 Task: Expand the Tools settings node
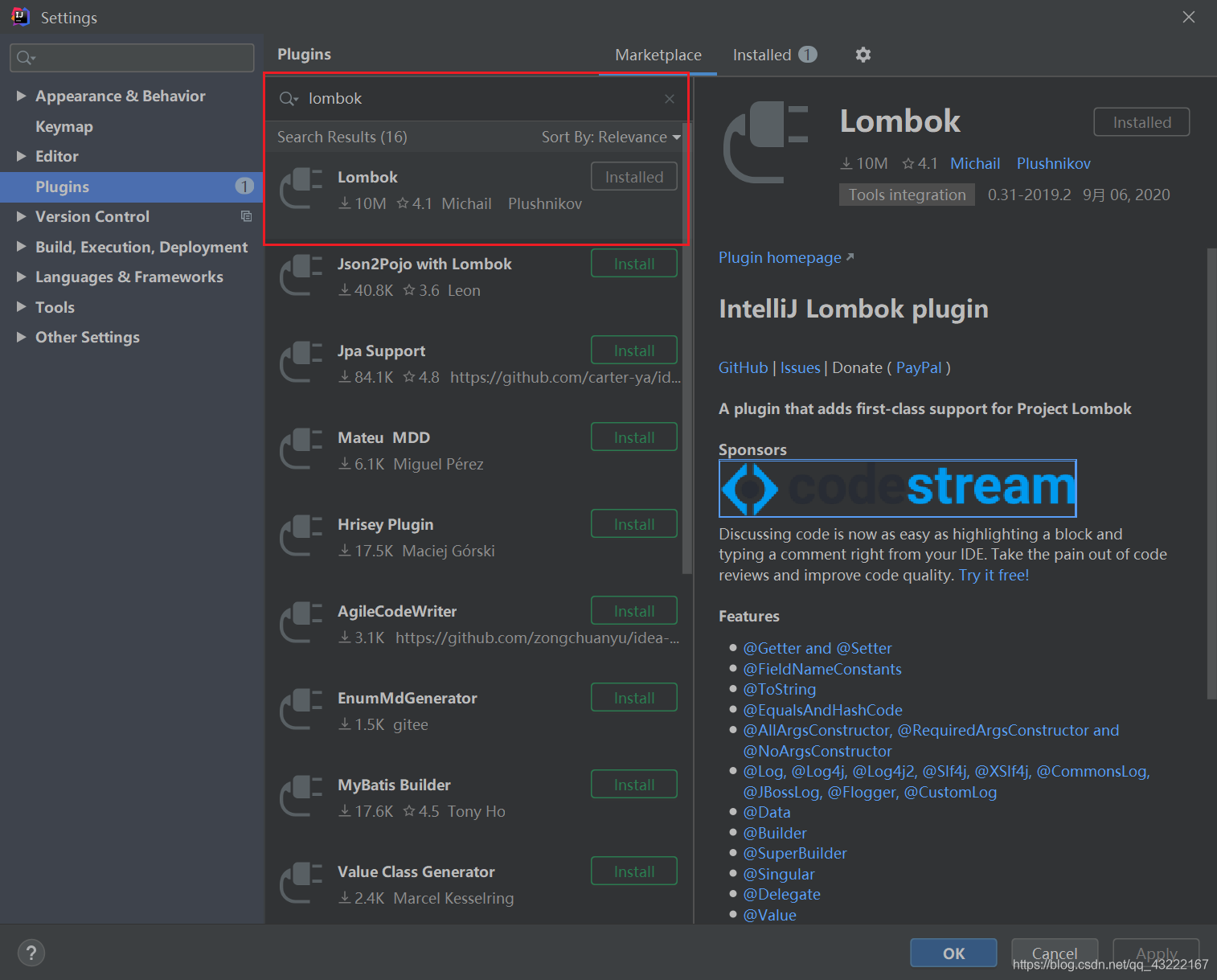click(x=22, y=307)
